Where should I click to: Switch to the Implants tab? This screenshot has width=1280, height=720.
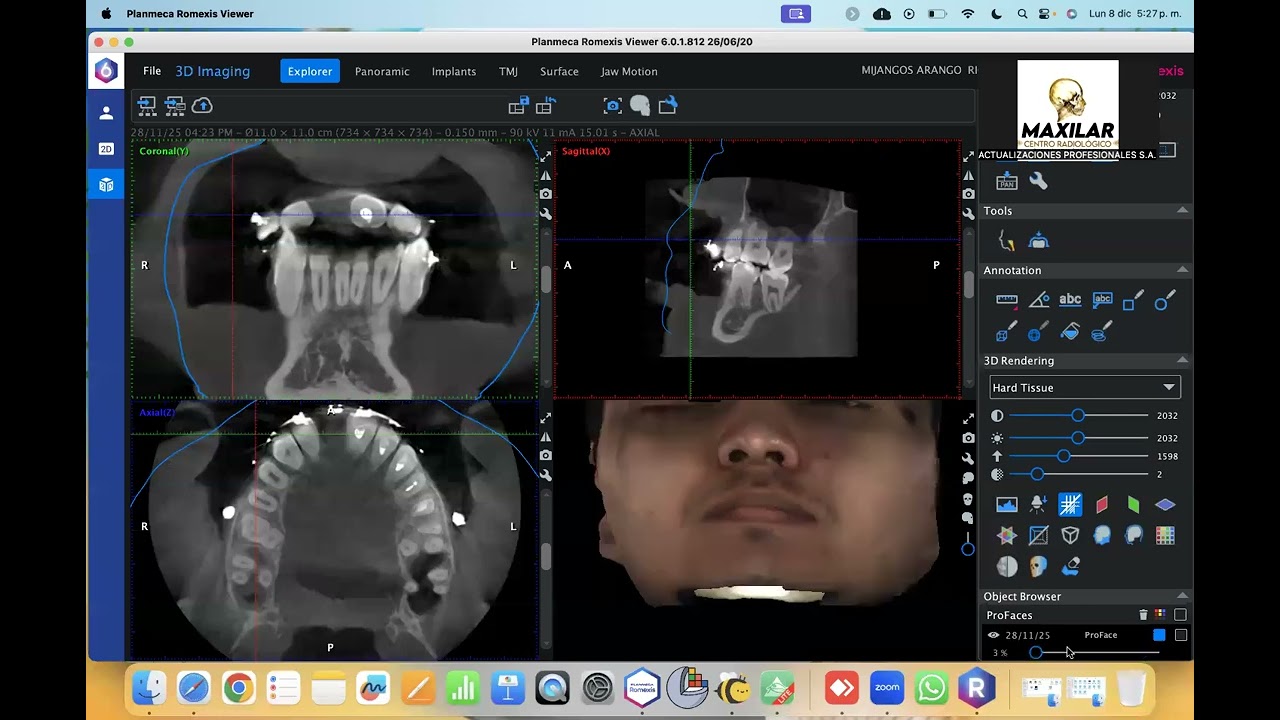coord(454,71)
